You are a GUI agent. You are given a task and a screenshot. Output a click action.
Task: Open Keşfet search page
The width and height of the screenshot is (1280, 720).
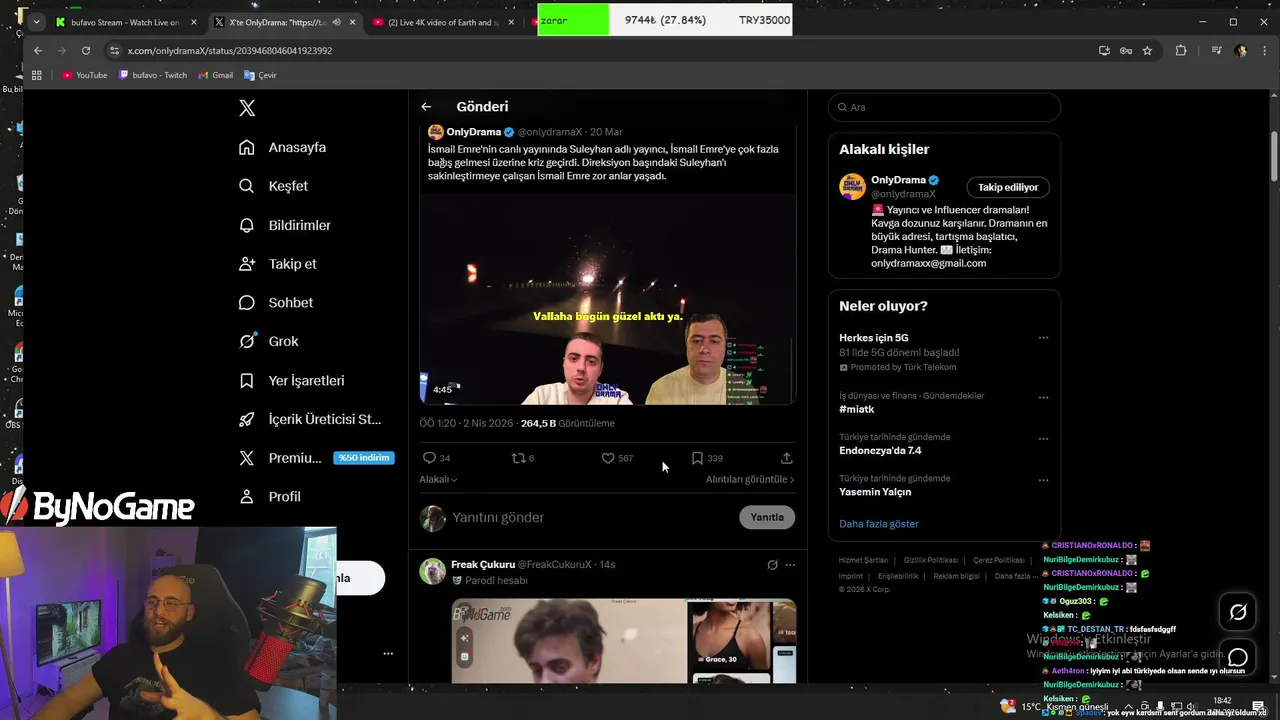(273, 186)
